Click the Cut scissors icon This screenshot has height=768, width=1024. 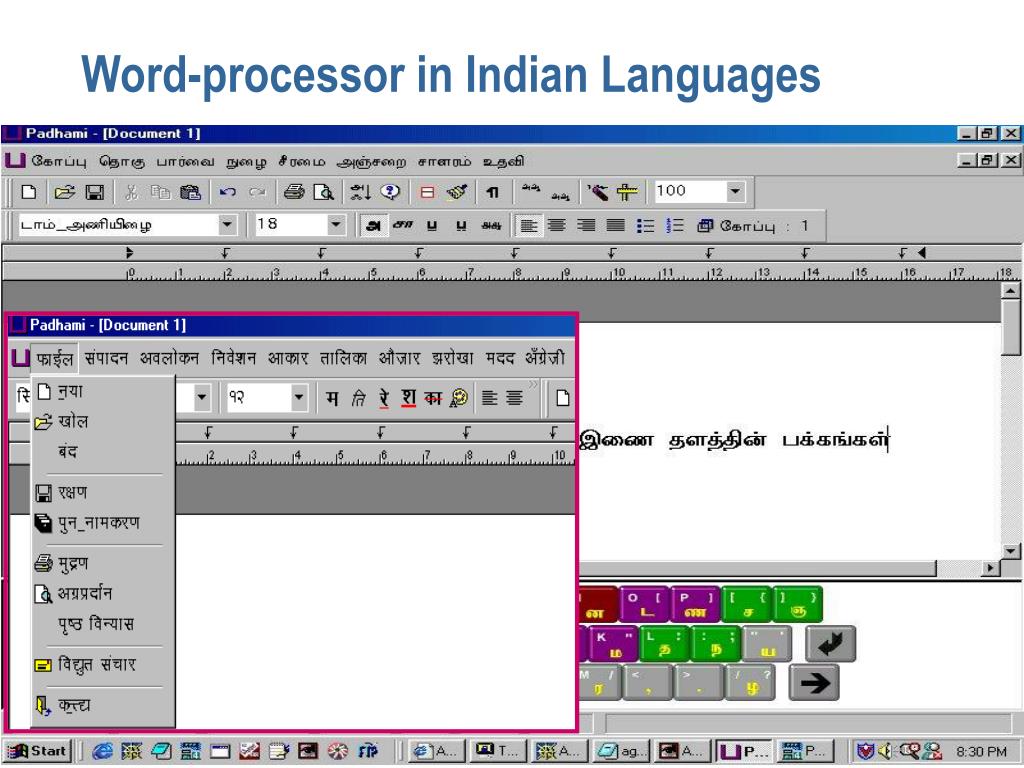(x=131, y=192)
